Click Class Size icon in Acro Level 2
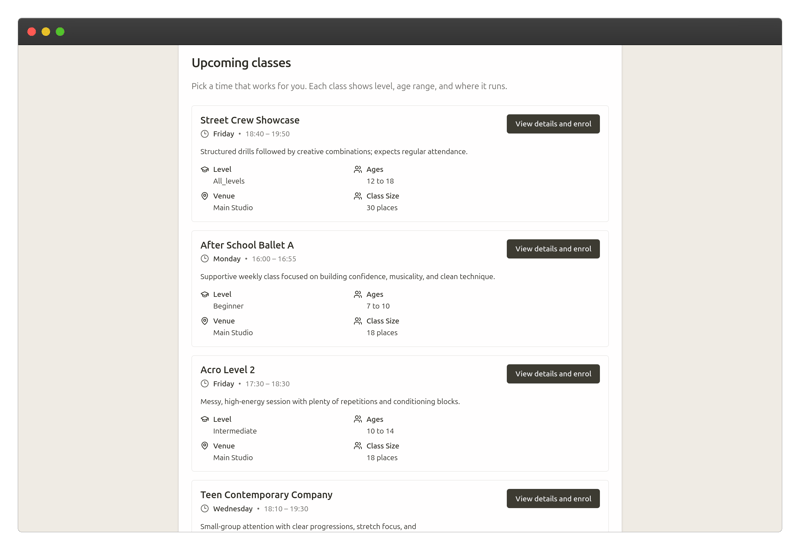800x550 pixels. point(358,446)
